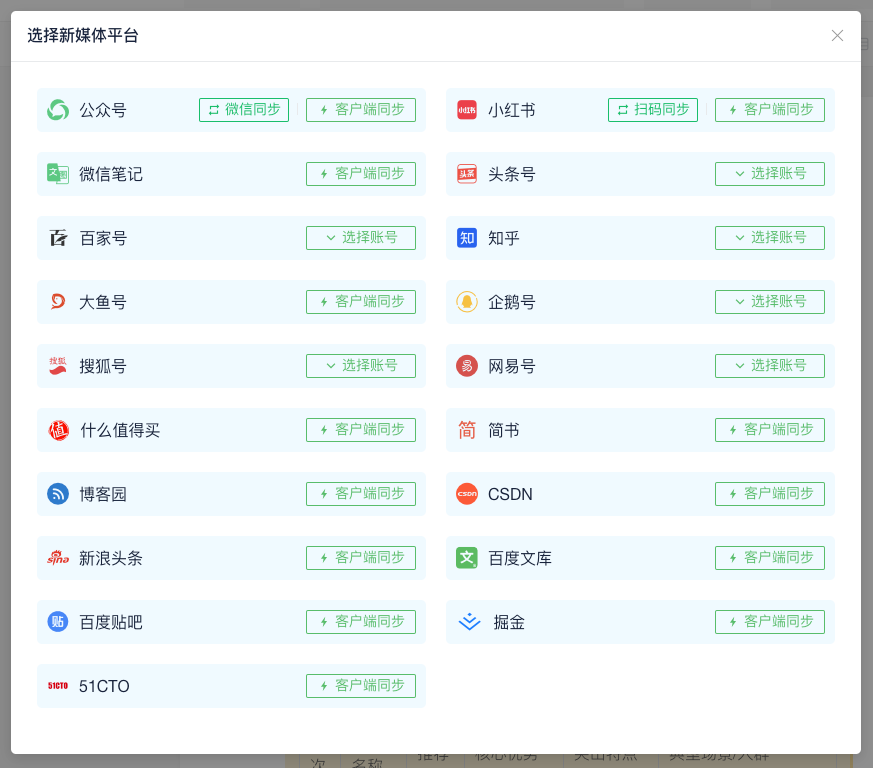Expand account selector for 网易号
The width and height of the screenshot is (873, 768).
pyautogui.click(x=769, y=366)
